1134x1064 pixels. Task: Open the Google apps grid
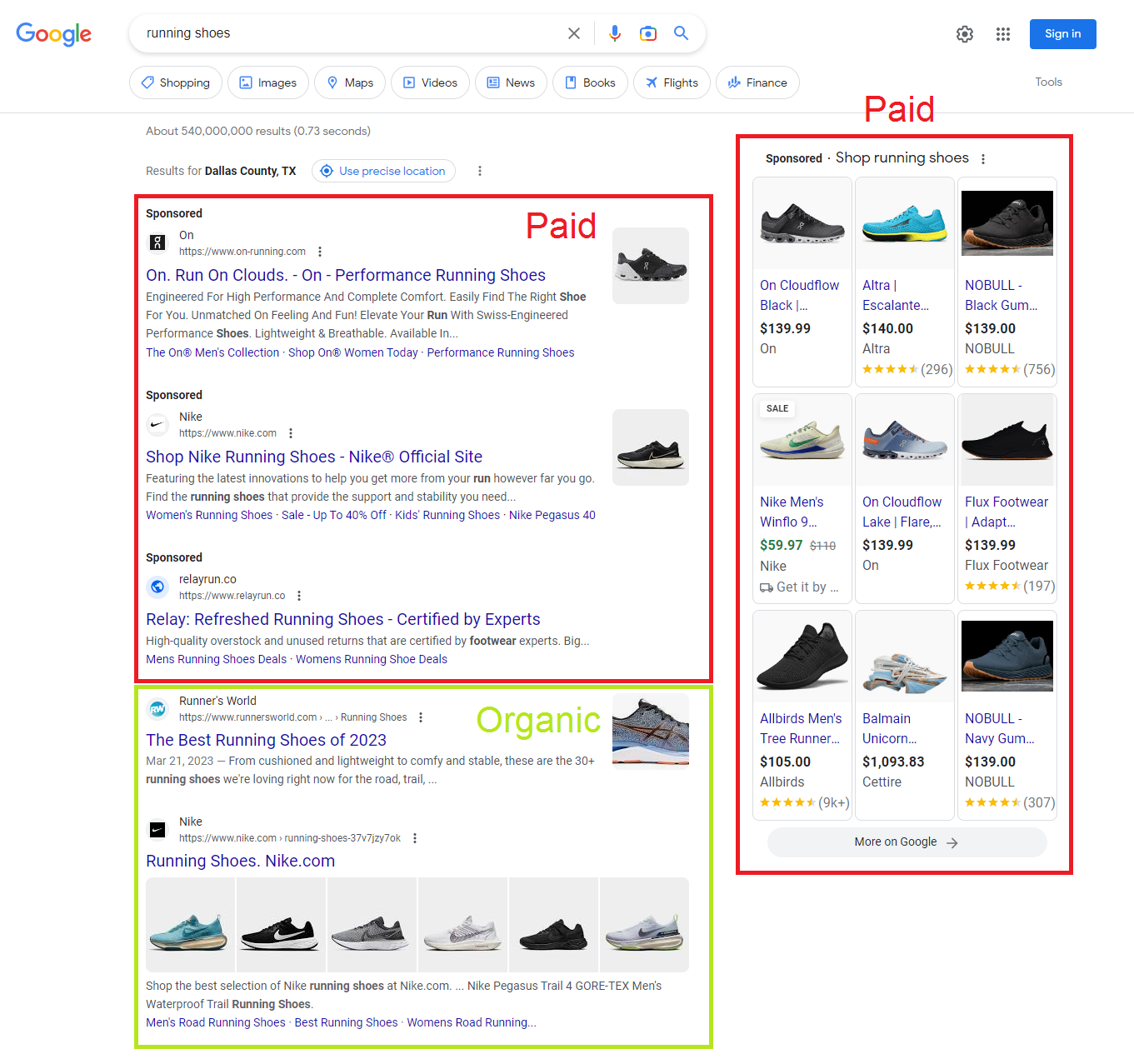point(1003,34)
